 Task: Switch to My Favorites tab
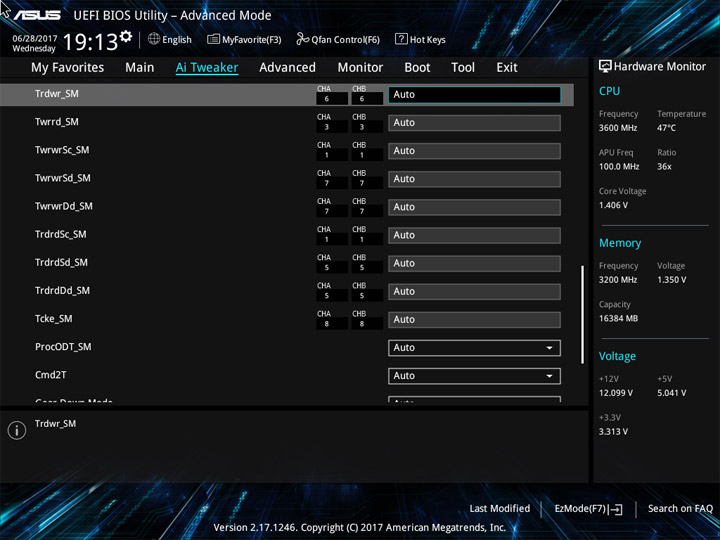(68, 68)
